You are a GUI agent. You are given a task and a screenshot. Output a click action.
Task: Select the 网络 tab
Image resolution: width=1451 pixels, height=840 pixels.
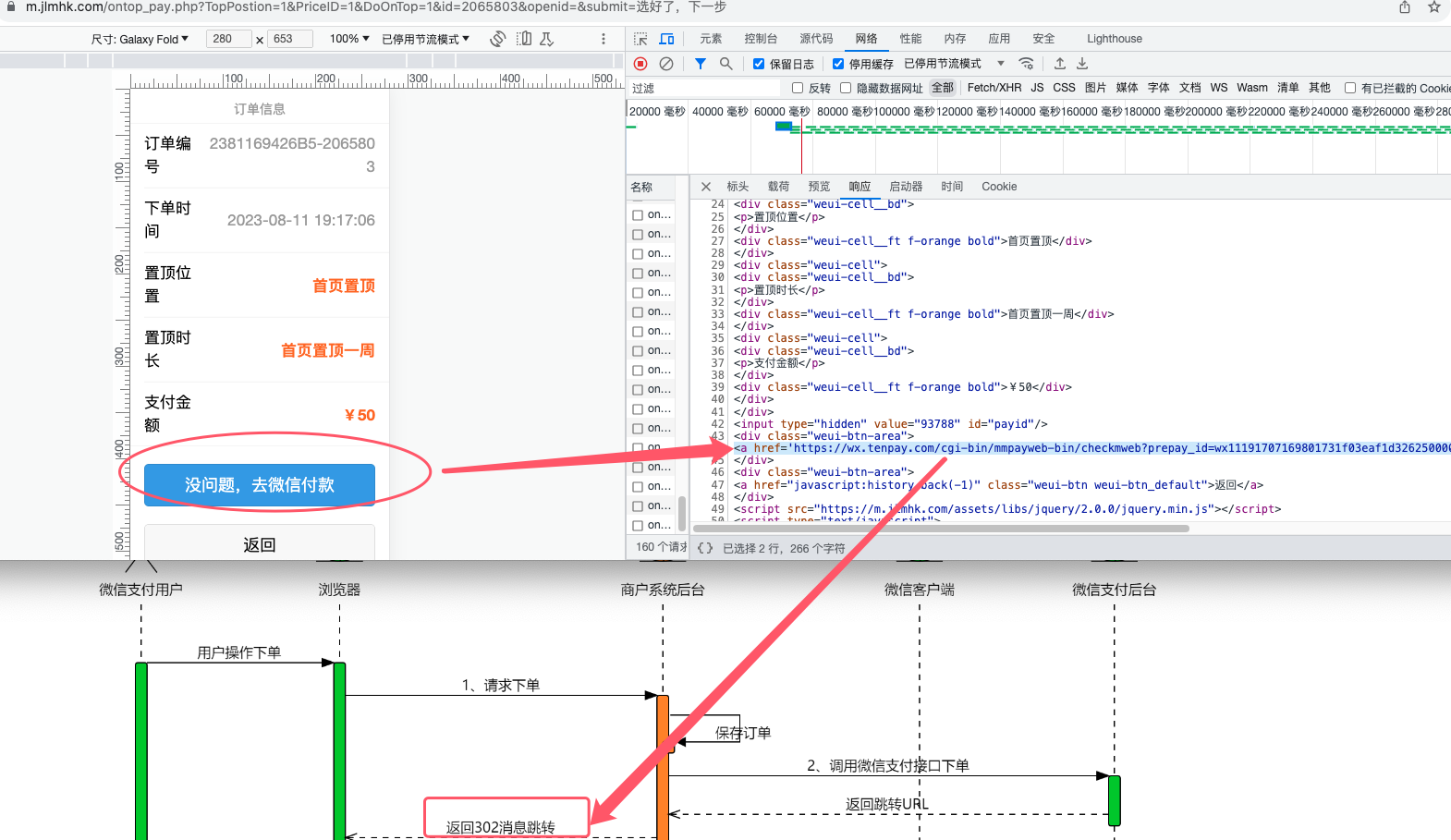[x=866, y=39]
